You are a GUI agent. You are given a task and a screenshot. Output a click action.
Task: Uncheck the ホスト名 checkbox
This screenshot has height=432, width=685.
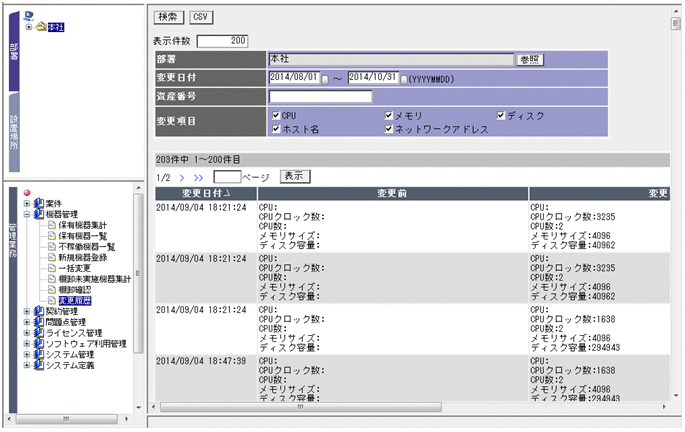click(x=276, y=129)
